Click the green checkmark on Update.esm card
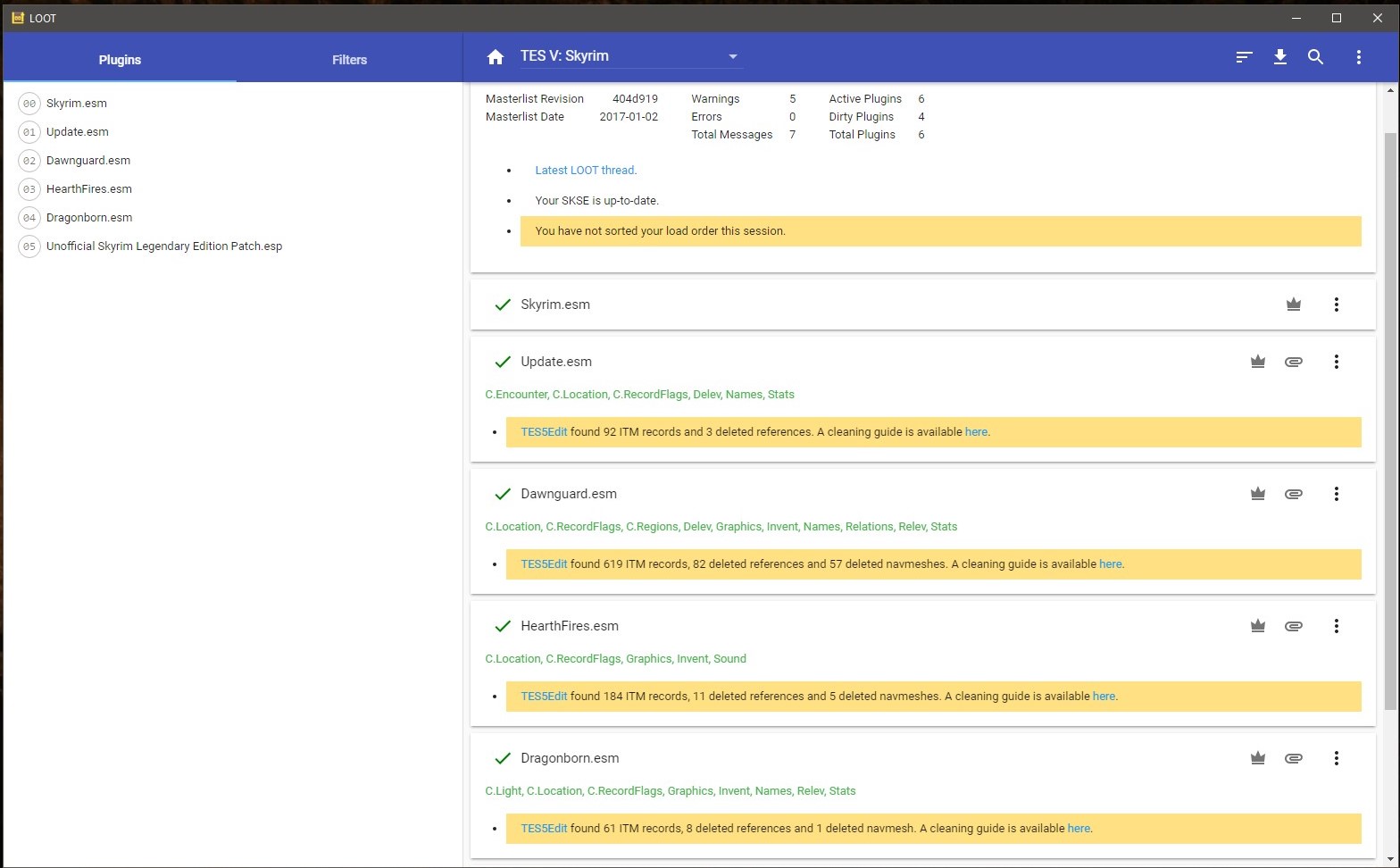 pyautogui.click(x=503, y=362)
